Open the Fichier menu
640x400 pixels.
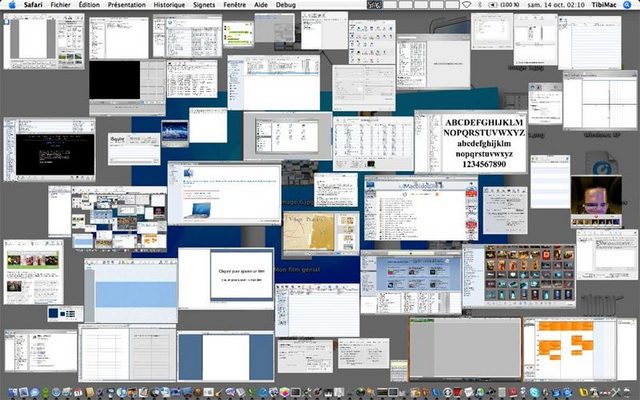click(x=60, y=5)
